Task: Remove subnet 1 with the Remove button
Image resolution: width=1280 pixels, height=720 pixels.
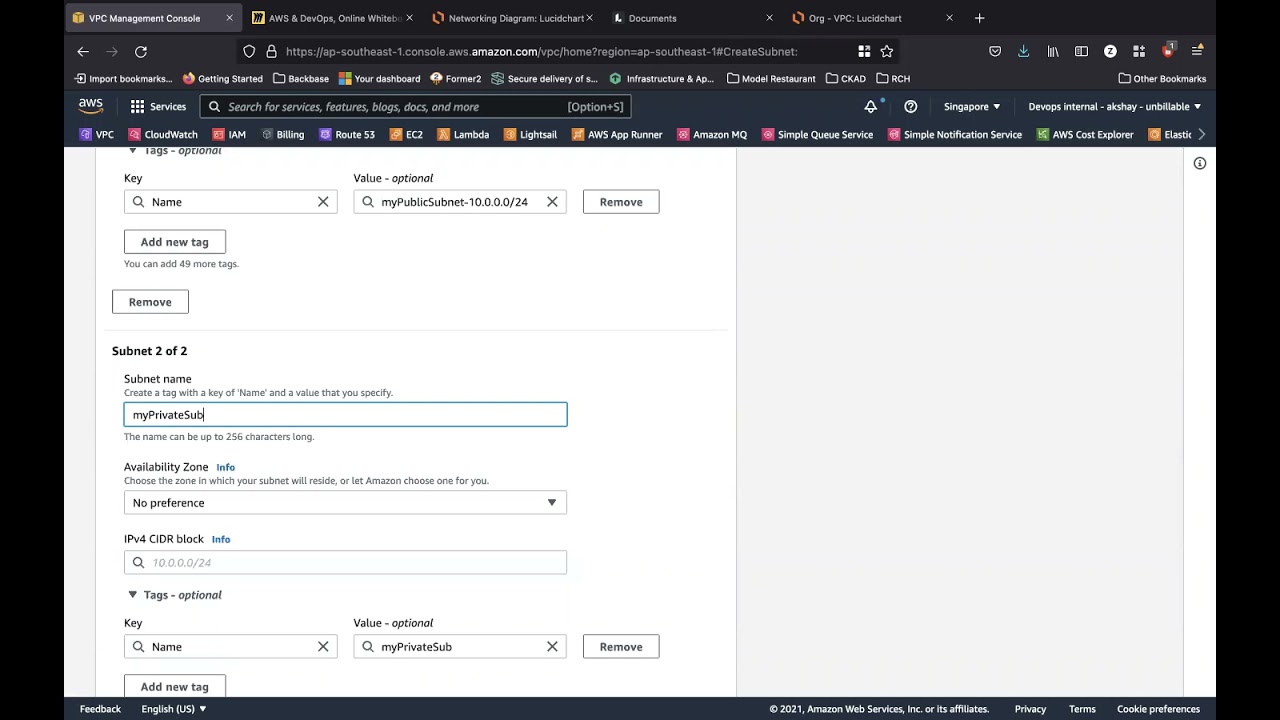Action: pos(150,302)
